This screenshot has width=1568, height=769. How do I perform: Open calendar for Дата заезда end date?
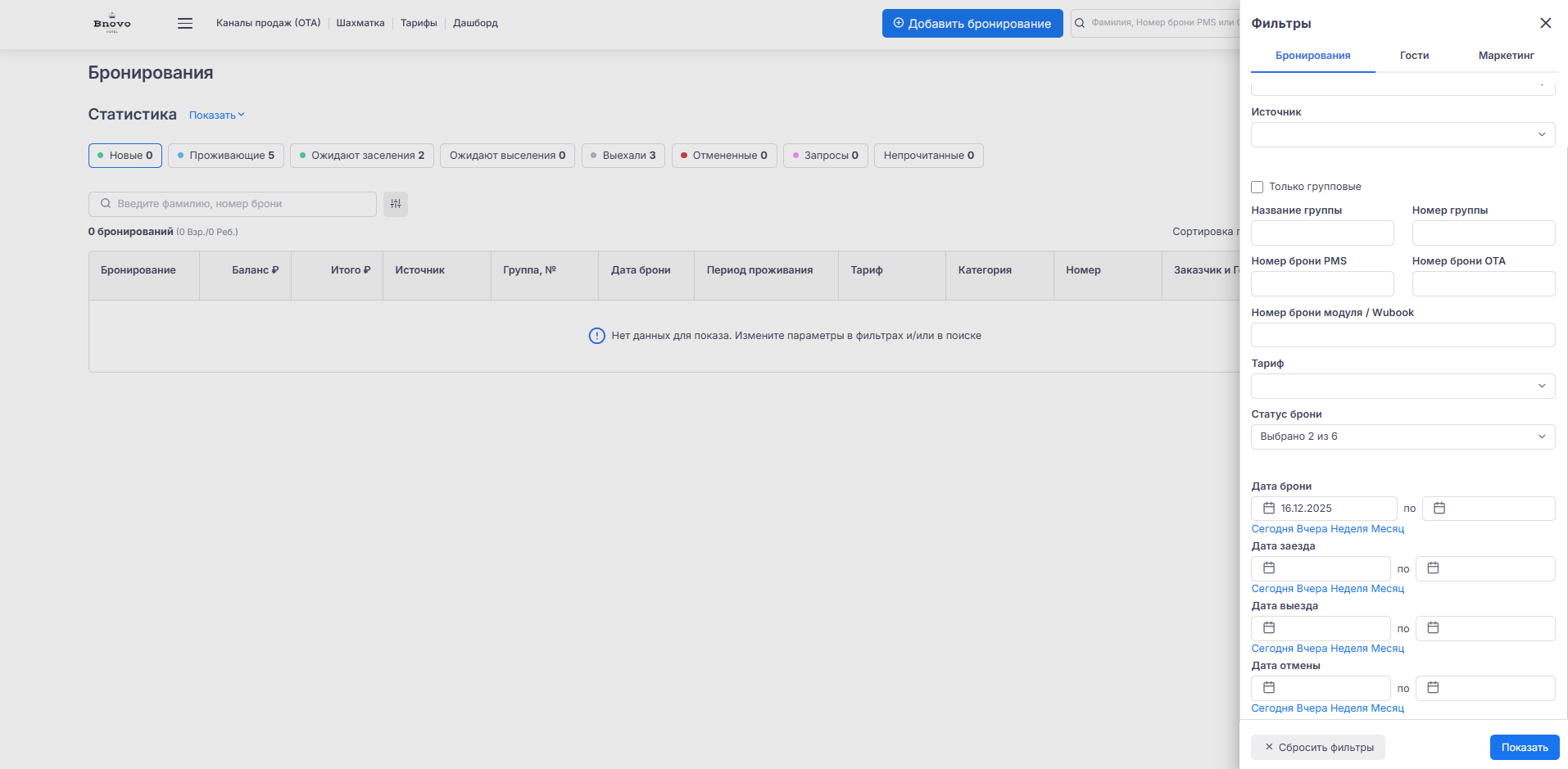(1433, 568)
